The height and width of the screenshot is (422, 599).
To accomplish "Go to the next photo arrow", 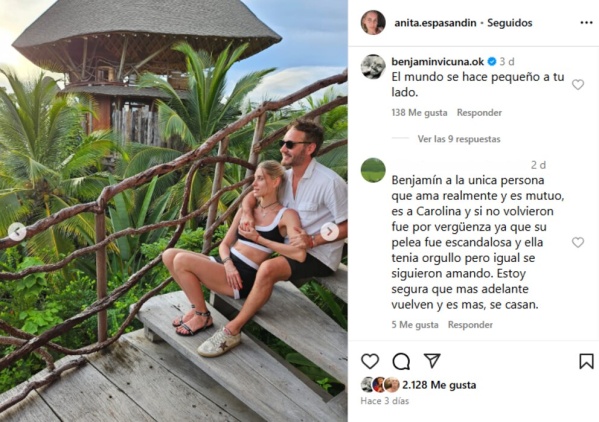I will tap(329, 231).
